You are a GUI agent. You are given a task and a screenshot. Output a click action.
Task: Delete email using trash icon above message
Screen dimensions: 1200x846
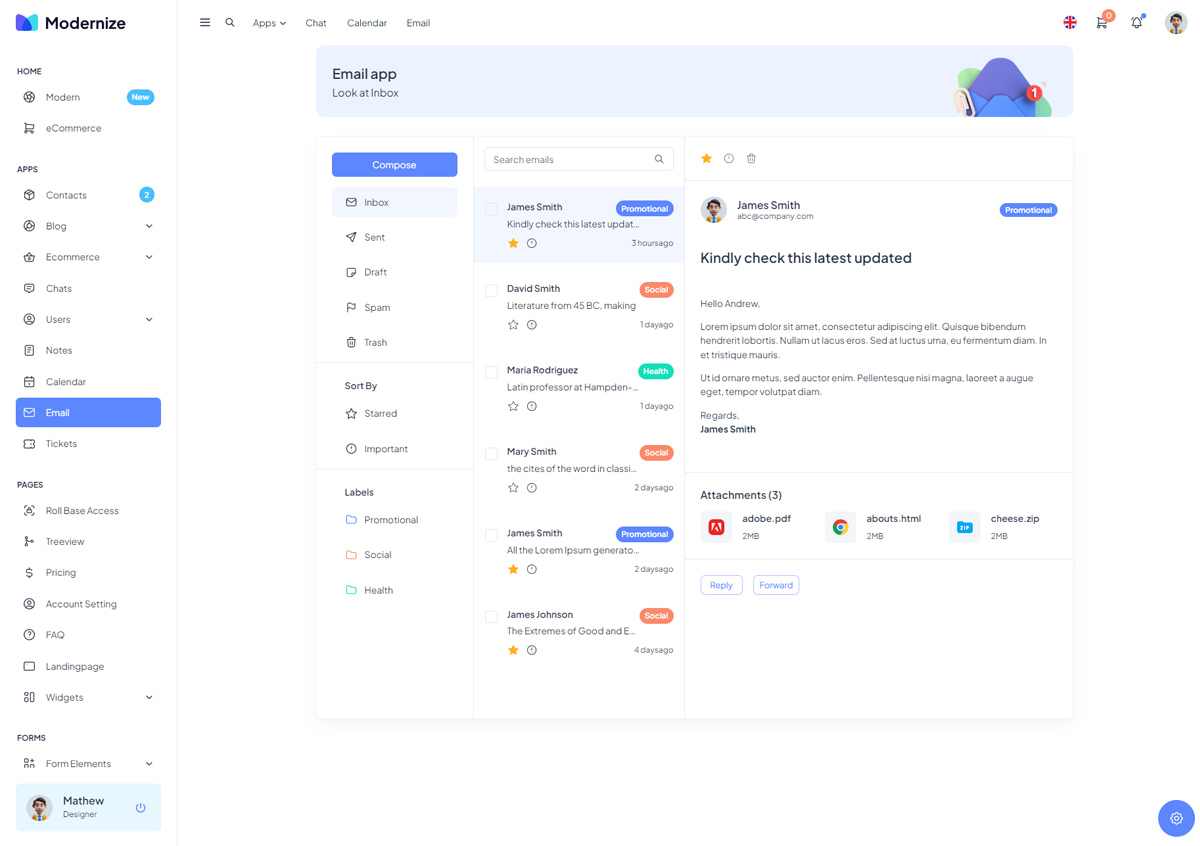point(751,159)
